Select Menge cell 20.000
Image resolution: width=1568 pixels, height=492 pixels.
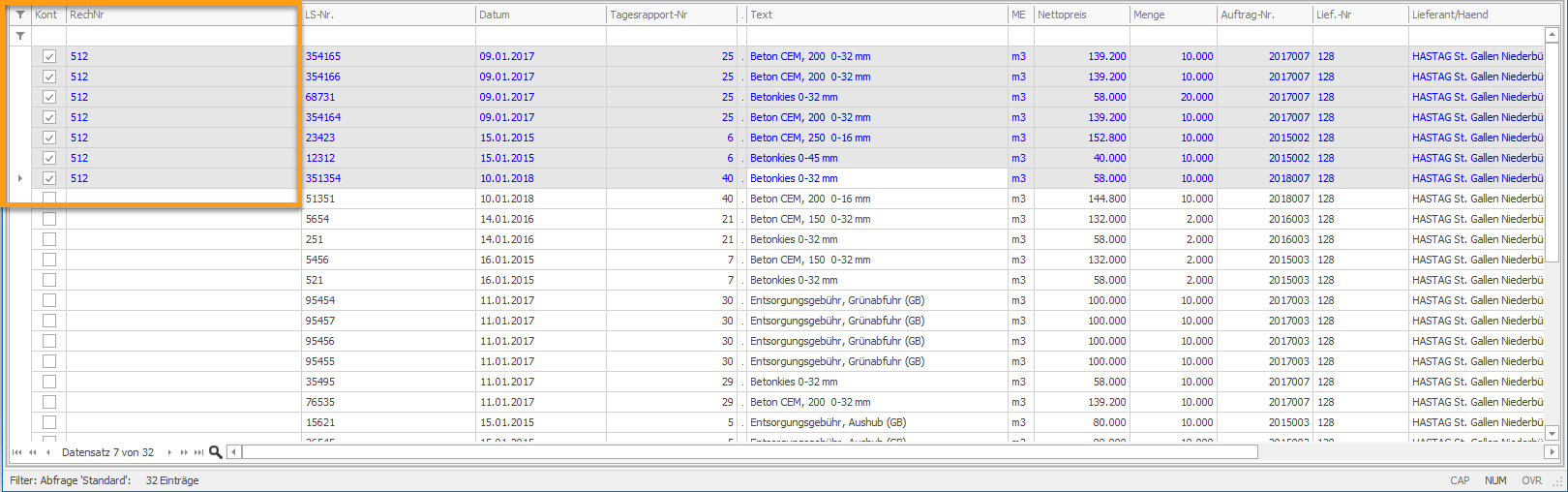1173,97
